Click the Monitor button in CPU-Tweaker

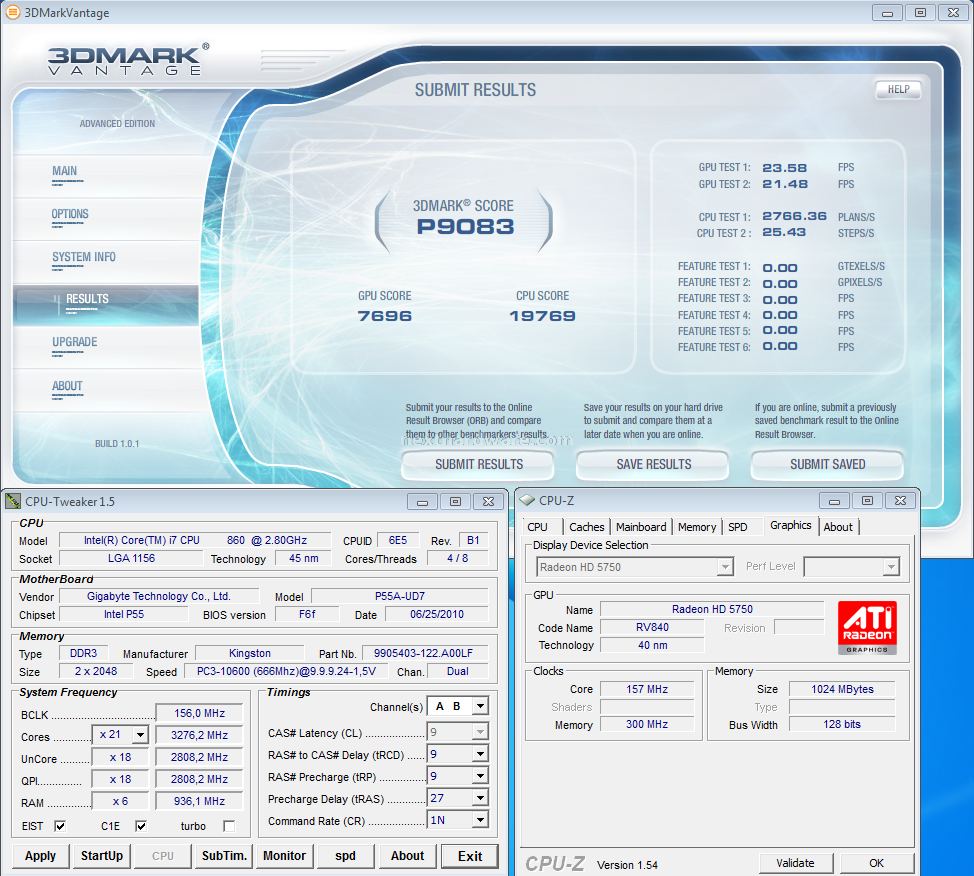(x=284, y=855)
